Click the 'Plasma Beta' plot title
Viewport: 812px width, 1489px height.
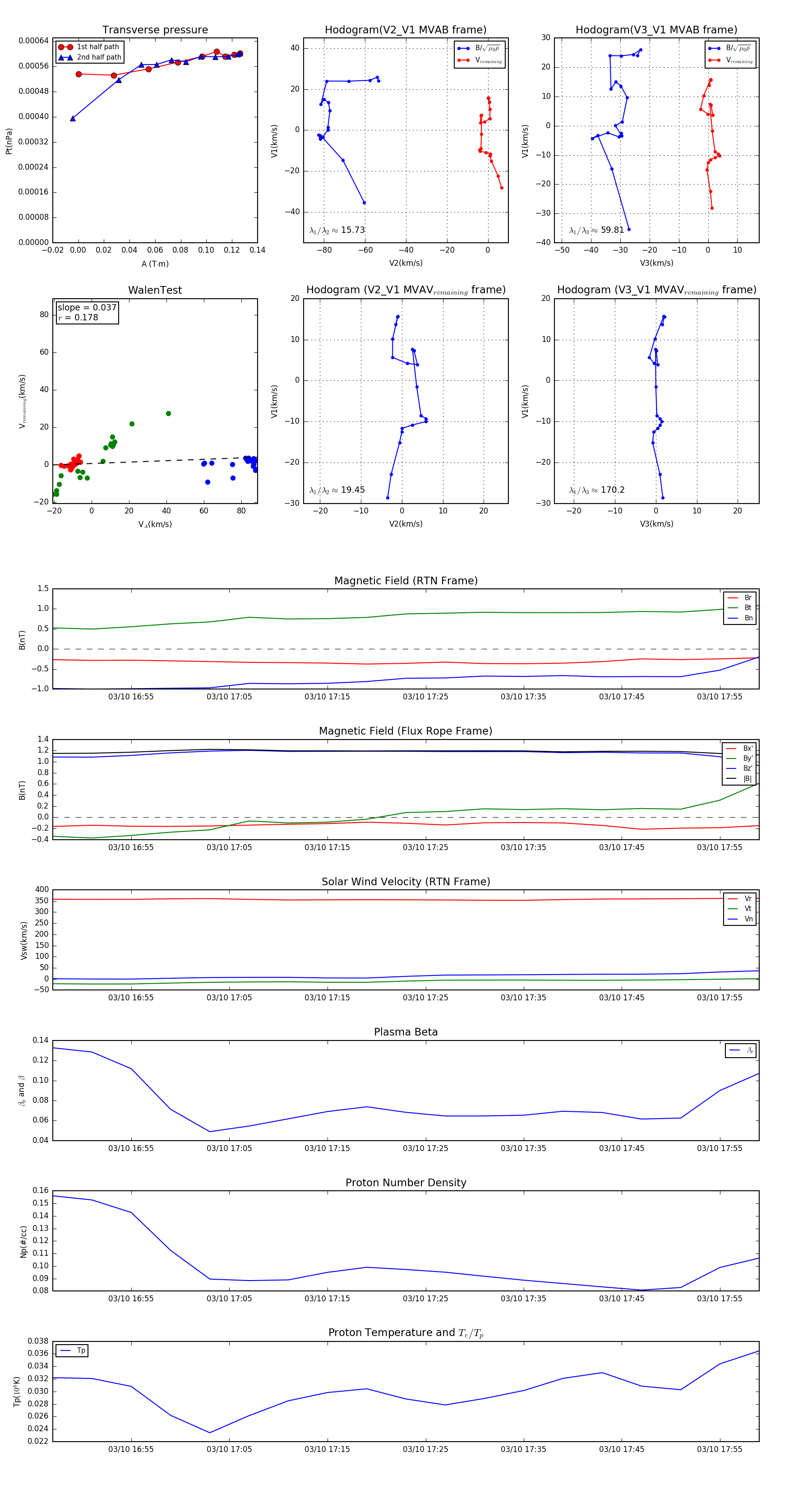pos(406,1032)
